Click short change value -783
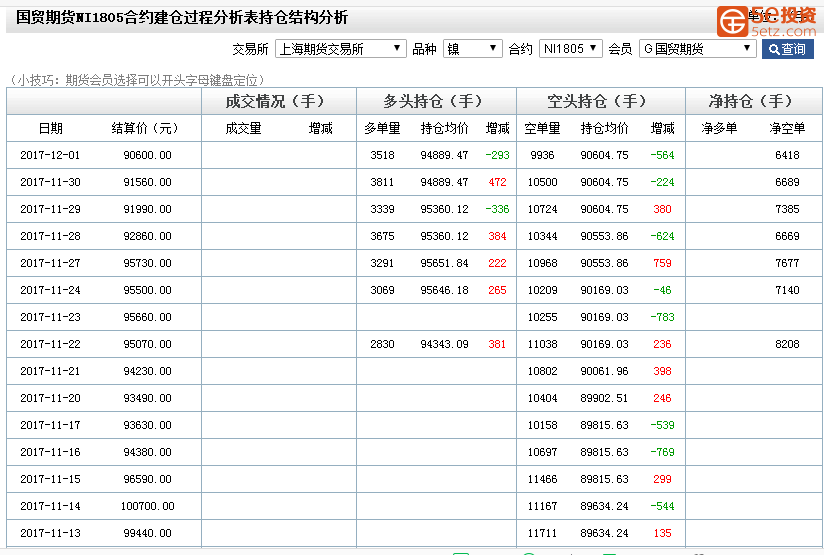 click(x=663, y=317)
